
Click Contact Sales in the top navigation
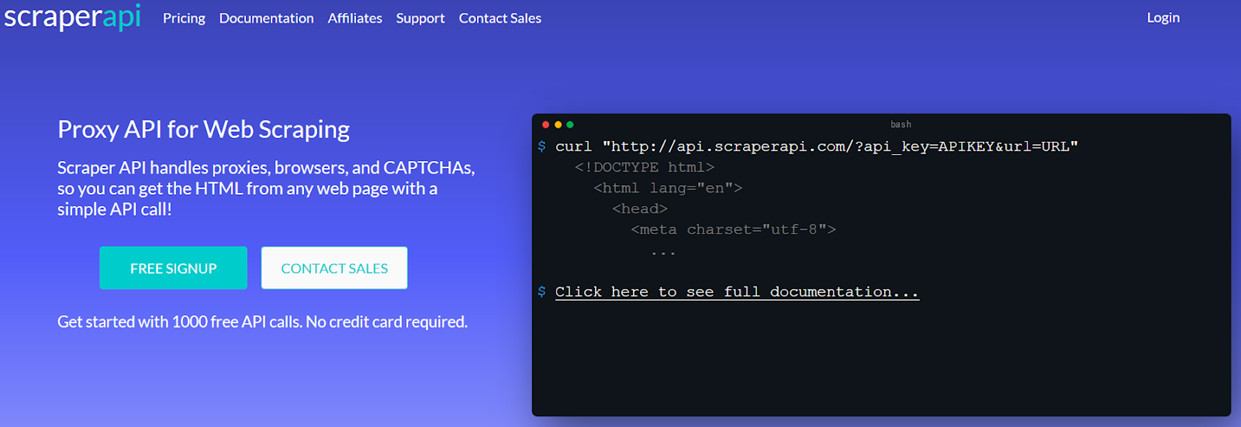[500, 18]
